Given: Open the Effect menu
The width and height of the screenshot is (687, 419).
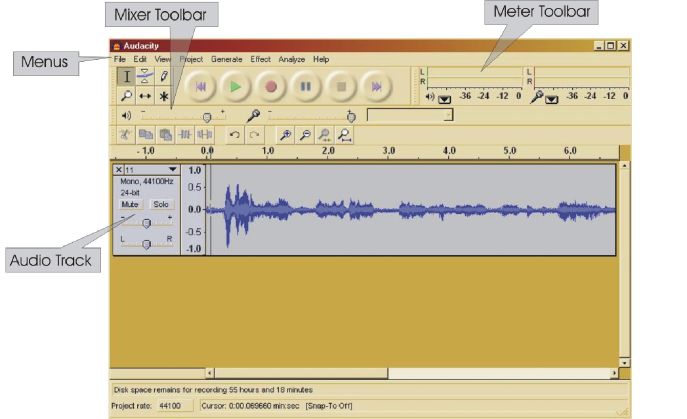Looking at the screenshot, I should 260,59.
